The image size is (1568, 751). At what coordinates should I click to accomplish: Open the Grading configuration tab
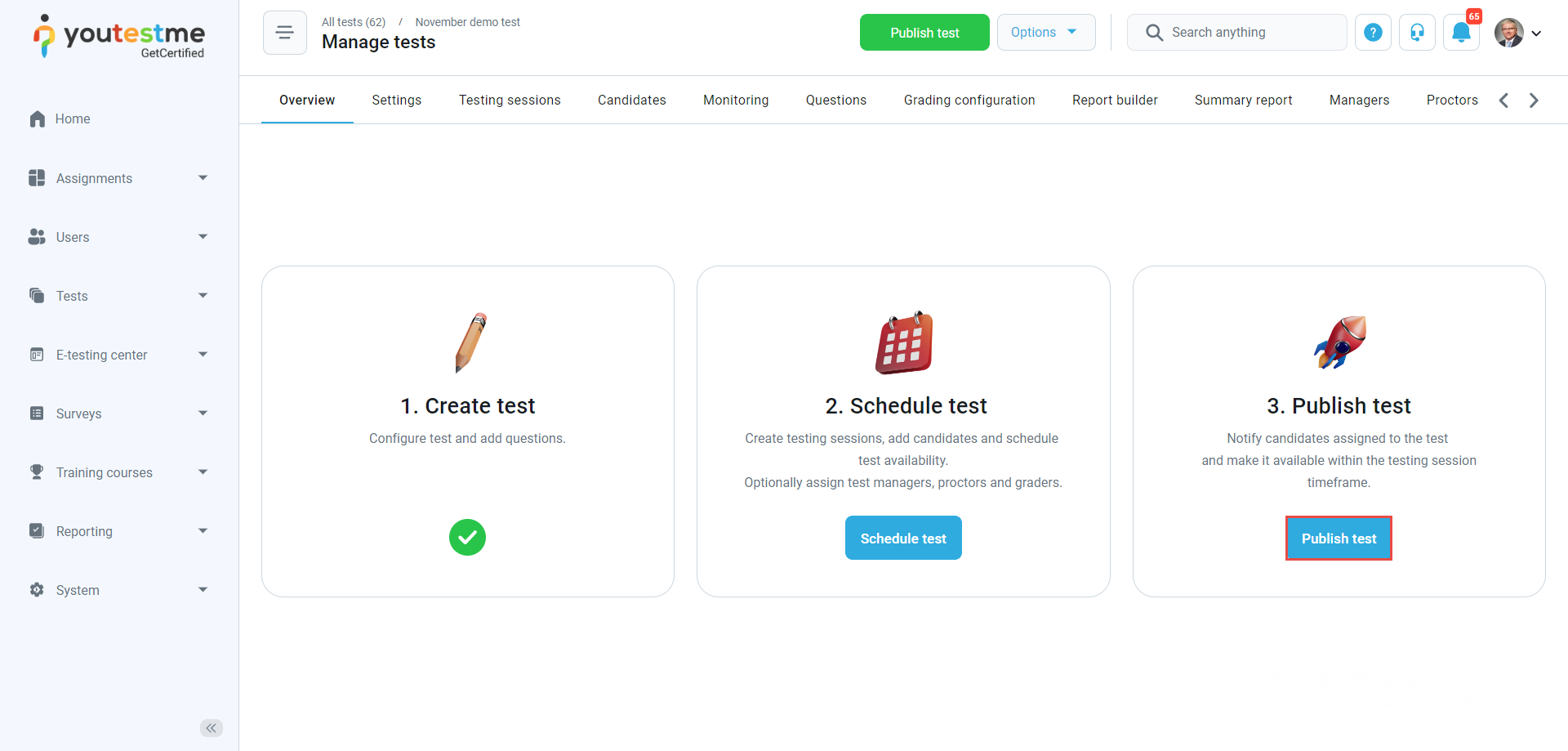[969, 101]
